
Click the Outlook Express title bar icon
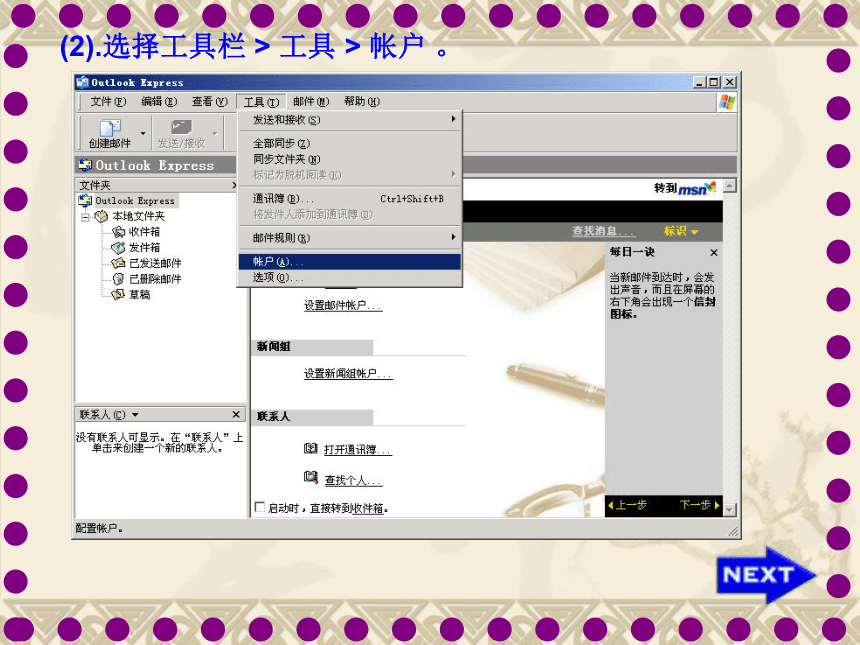click(82, 82)
